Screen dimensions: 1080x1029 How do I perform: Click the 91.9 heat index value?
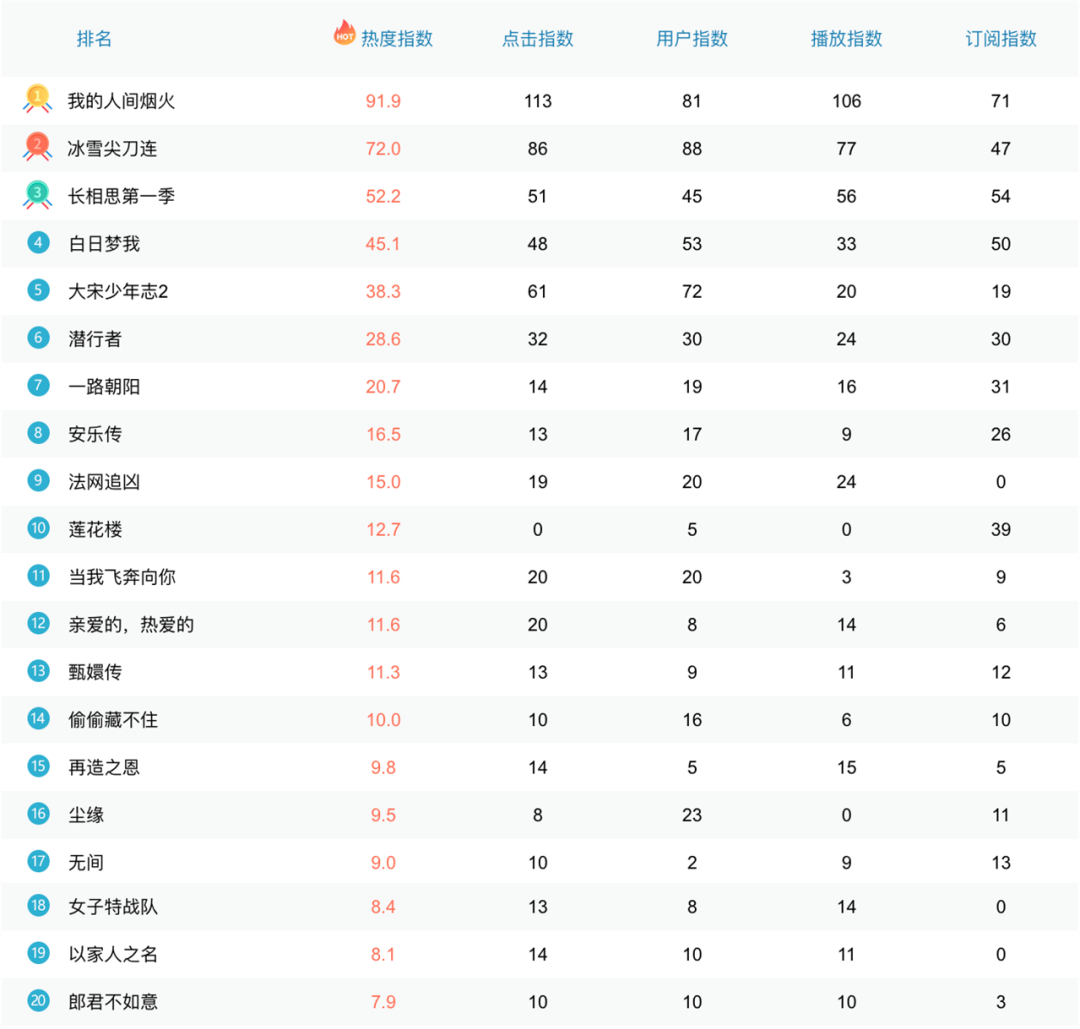point(383,101)
